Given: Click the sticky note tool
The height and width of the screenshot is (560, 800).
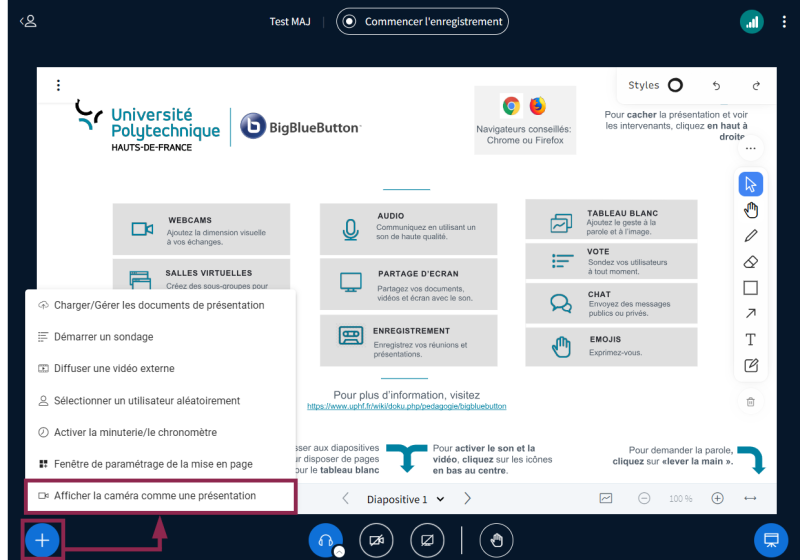Looking at the screenshot, I should (x=750, y=366).
